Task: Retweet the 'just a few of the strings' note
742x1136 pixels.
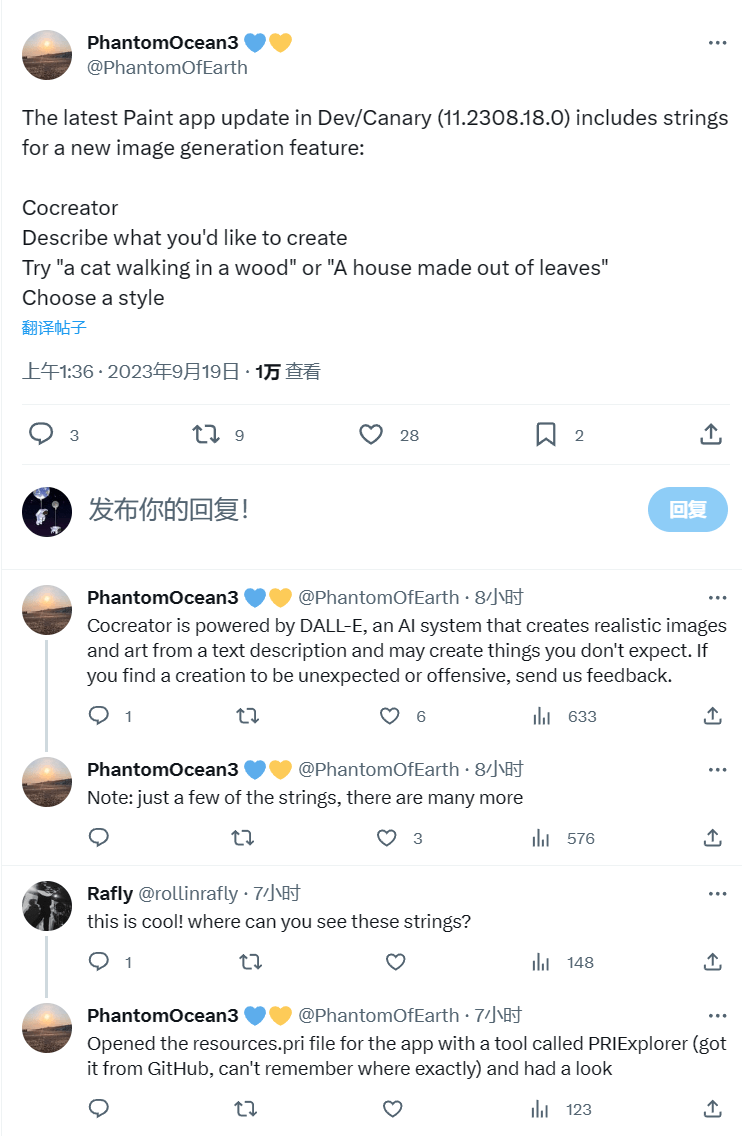Action: pos(243,838)
